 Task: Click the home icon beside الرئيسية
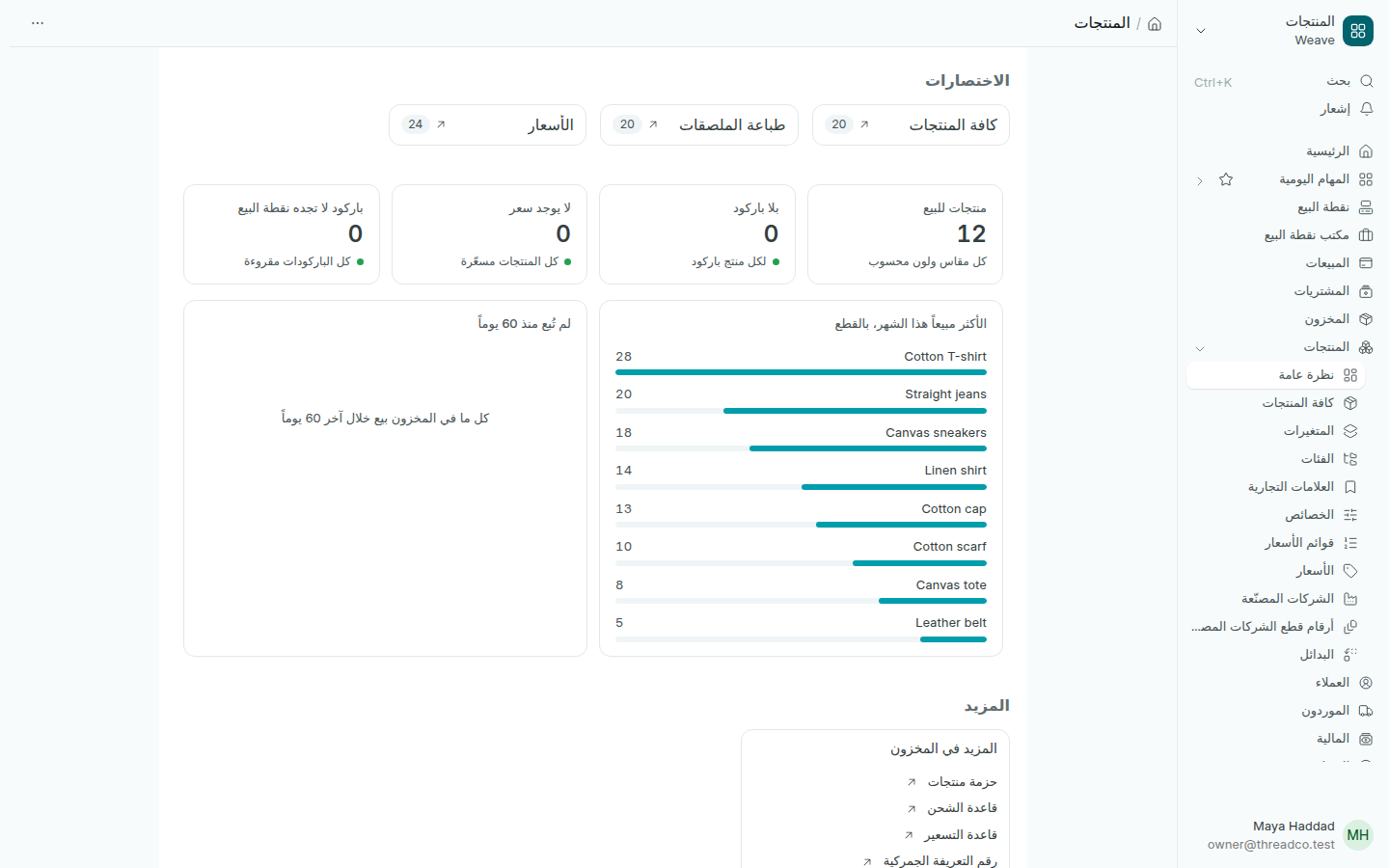click(1366, 151)
